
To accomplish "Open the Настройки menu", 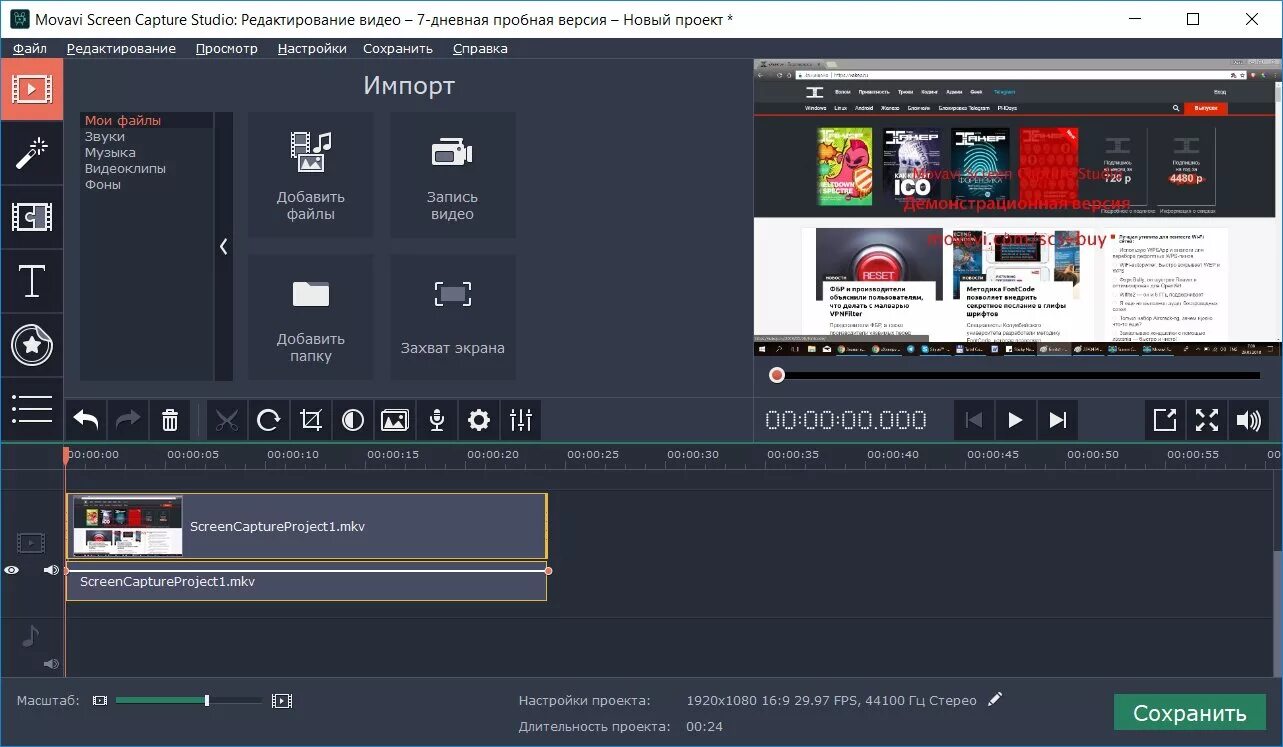I will (x=312, y=48).
